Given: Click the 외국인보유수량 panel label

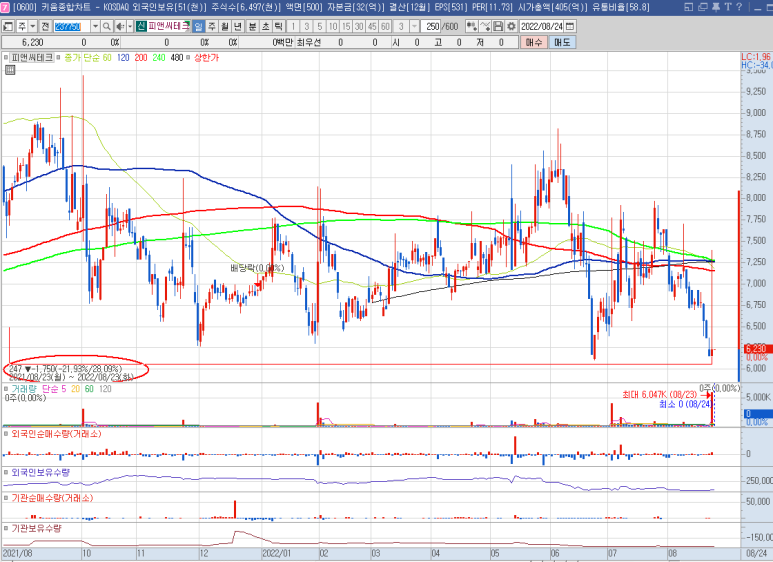Looking at the screenshot, I should pyautogui.click(x=40, y=472).
